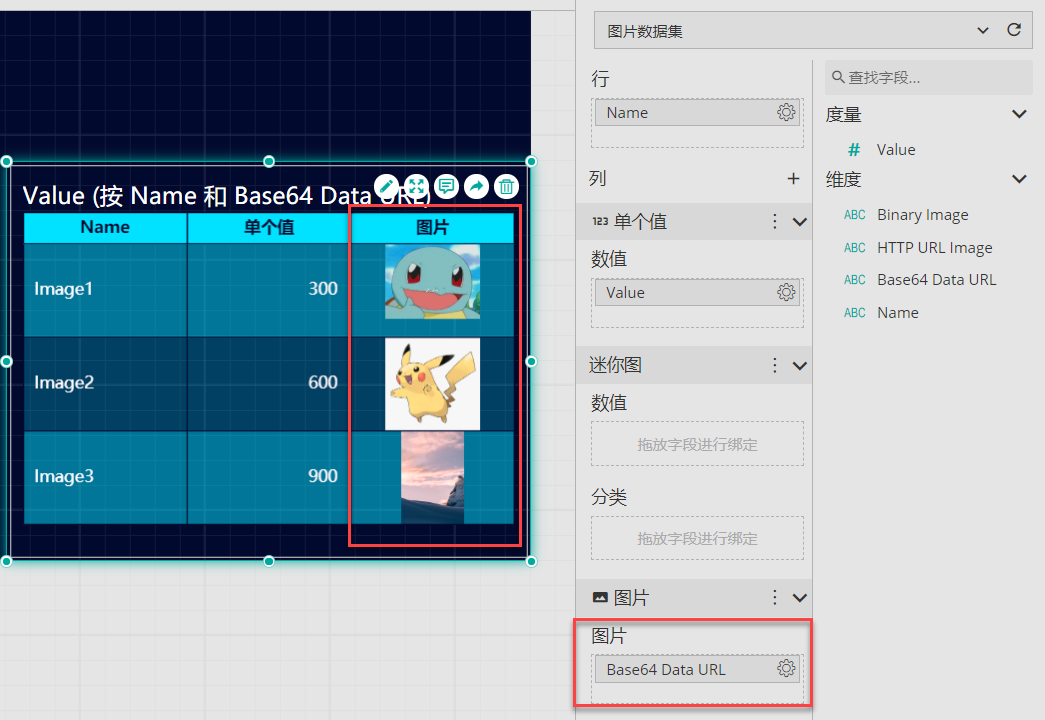Screen dimensions: 1045x720
Task: Refresh the 图片数据集 dataset
Action: click(x=1014, y=31)
